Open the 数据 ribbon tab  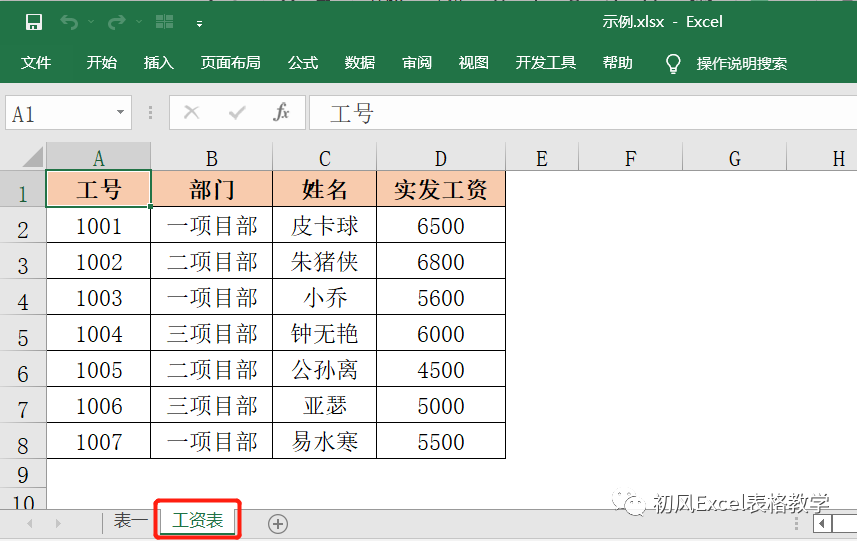coord(360,63)
